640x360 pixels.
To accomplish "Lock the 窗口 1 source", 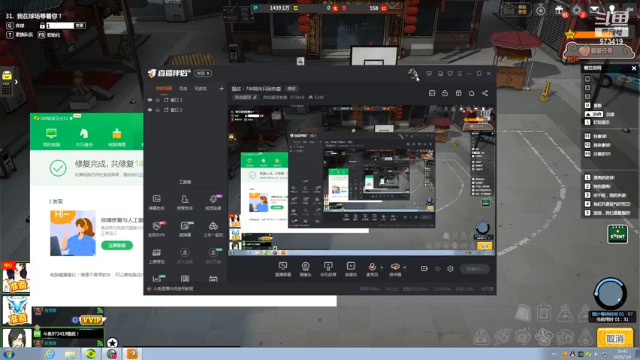I will pos(158,100).
